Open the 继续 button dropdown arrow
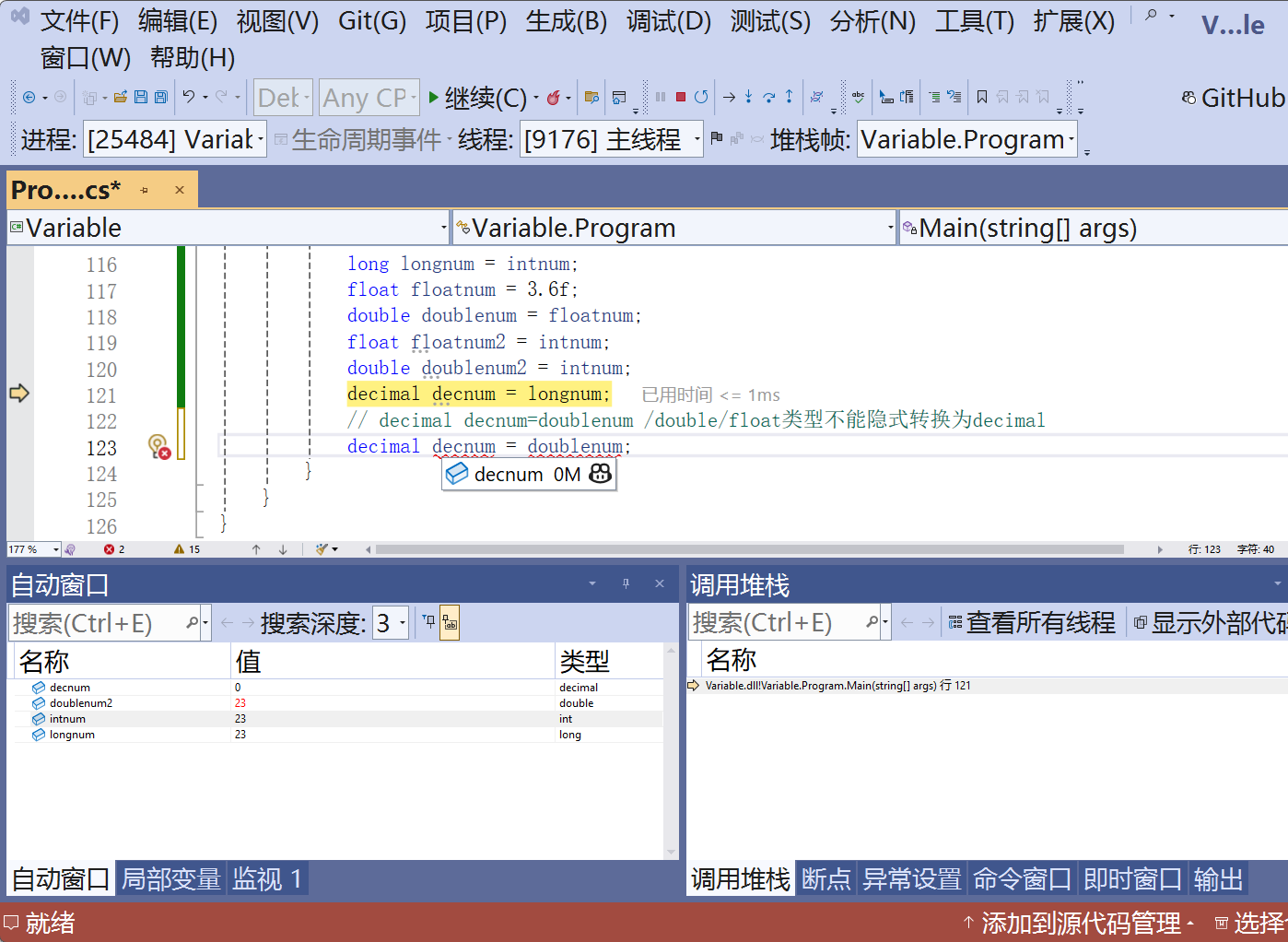Screen dimensions: 1288x942 click(536, 98)
